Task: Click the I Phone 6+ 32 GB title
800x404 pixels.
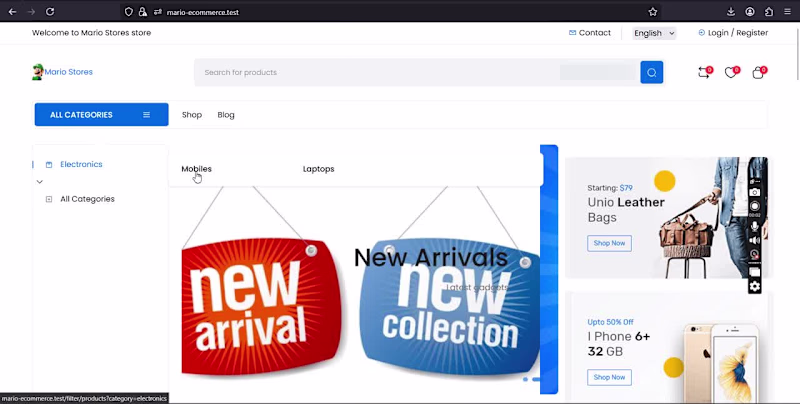Action: (x=618, y=344)
